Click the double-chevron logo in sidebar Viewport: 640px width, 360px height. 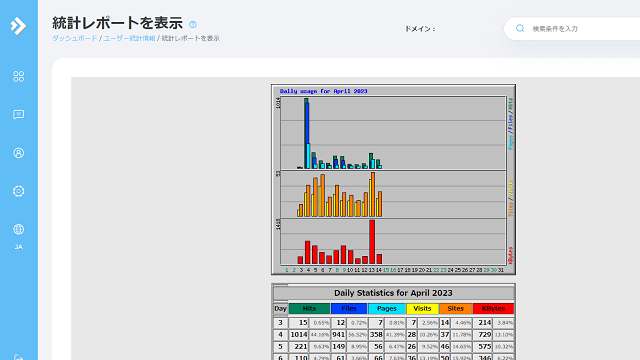18,26
